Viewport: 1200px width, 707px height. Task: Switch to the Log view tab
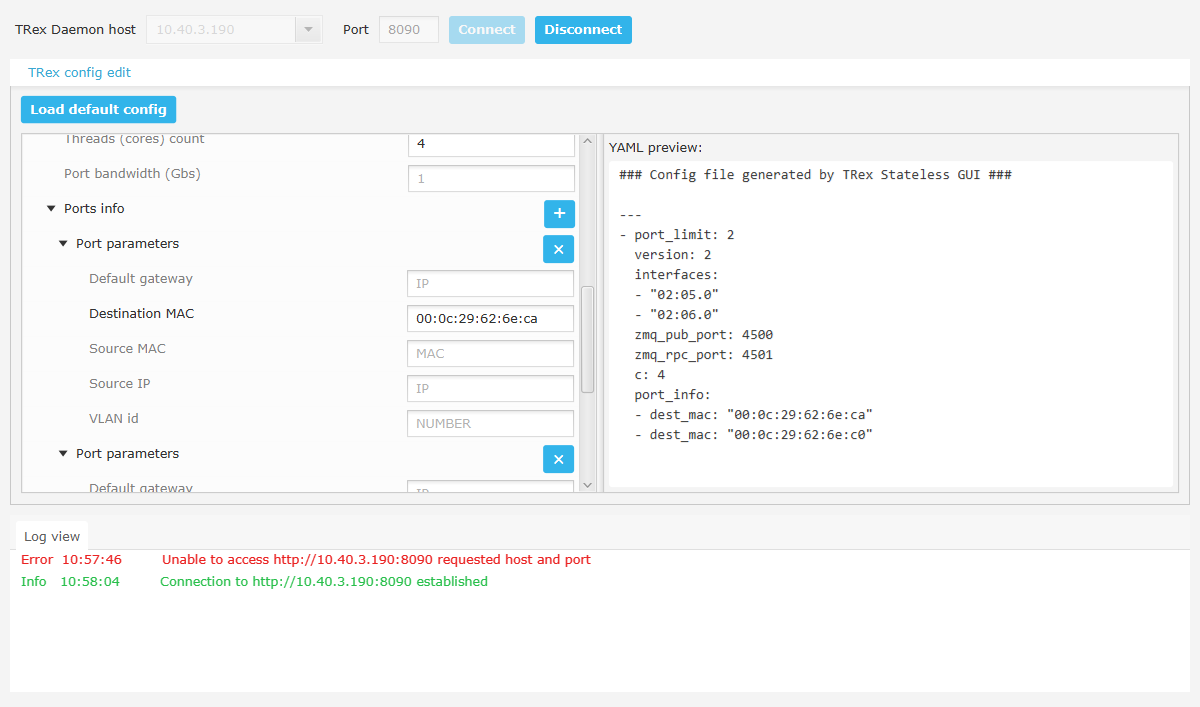pos(51,536)
